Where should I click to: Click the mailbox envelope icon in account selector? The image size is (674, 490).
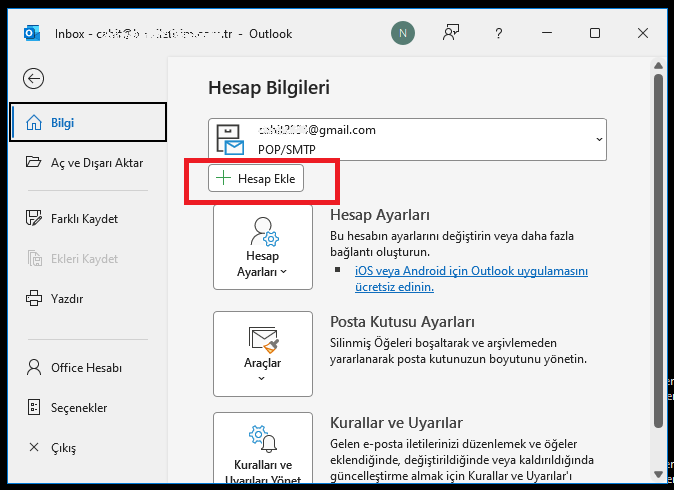pyautogui.click(x=230, y=140)
